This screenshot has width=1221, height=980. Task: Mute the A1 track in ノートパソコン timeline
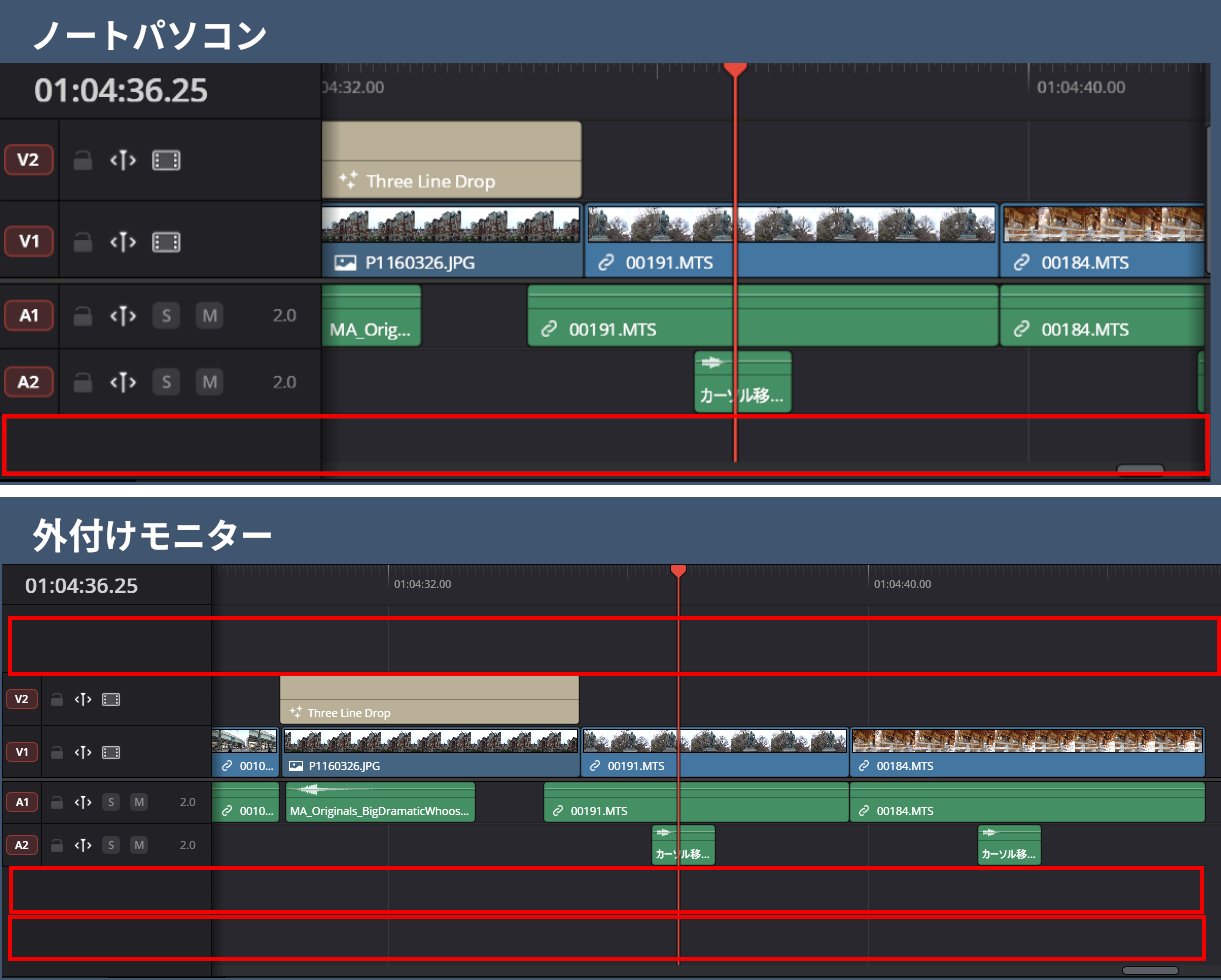click(x=208, y=316)
